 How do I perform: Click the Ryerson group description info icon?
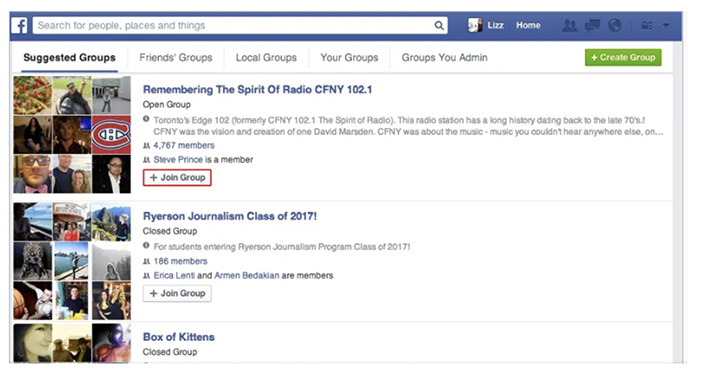pyautogui.click(x=146, y=246)
